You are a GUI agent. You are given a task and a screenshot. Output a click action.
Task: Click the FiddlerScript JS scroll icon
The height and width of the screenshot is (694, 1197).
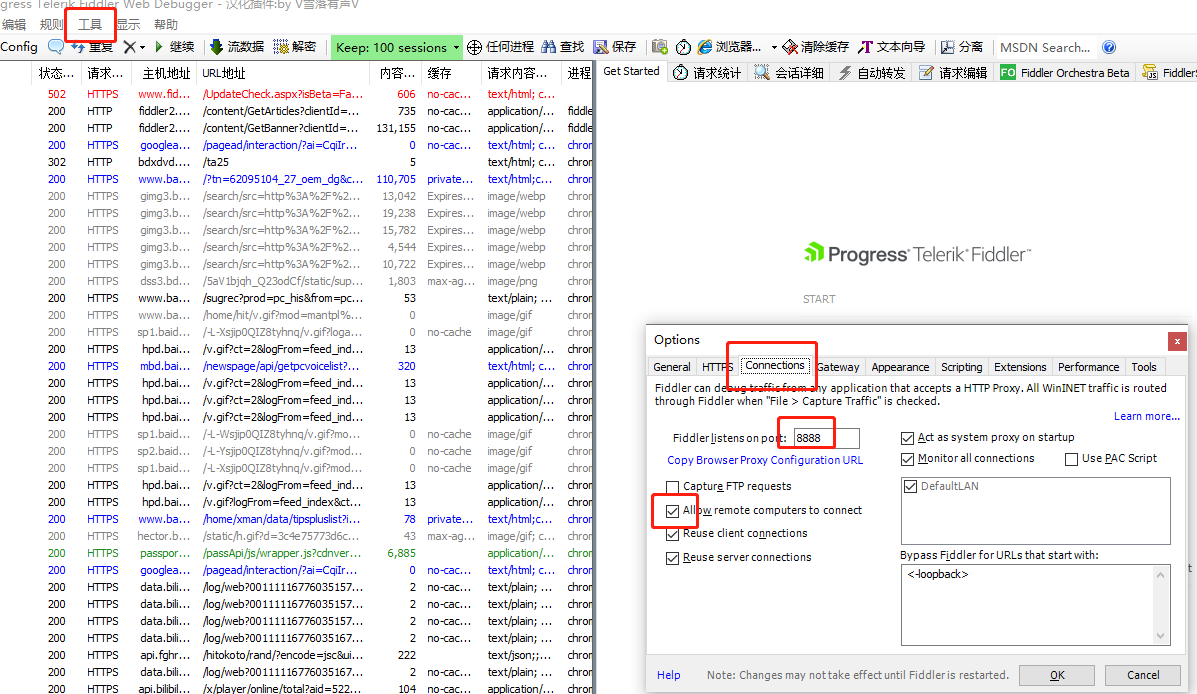[1150, 73]
